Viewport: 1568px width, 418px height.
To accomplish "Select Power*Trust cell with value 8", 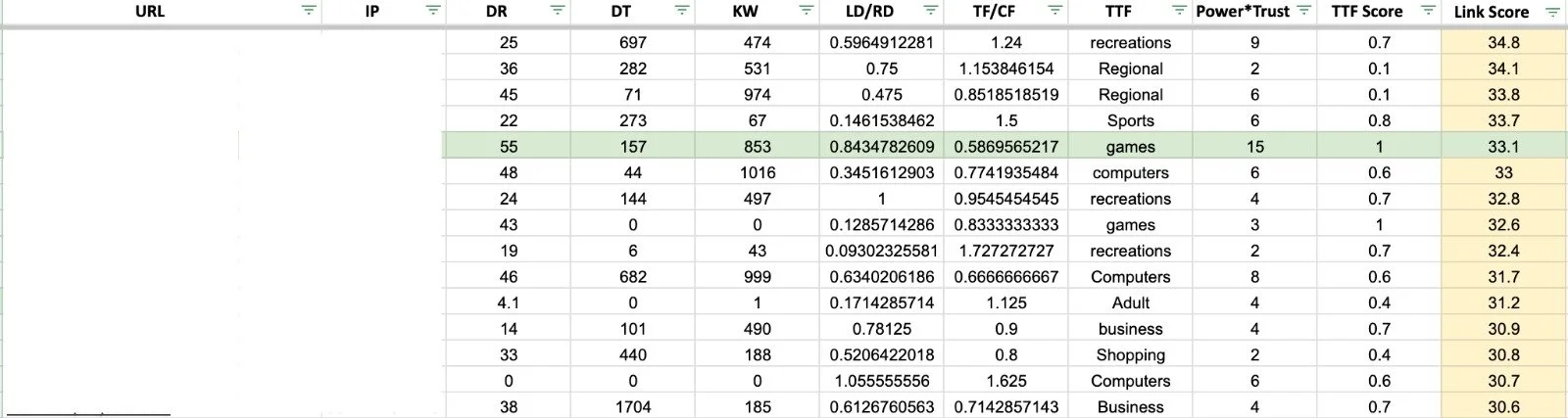I will (x=1254, y=277).
